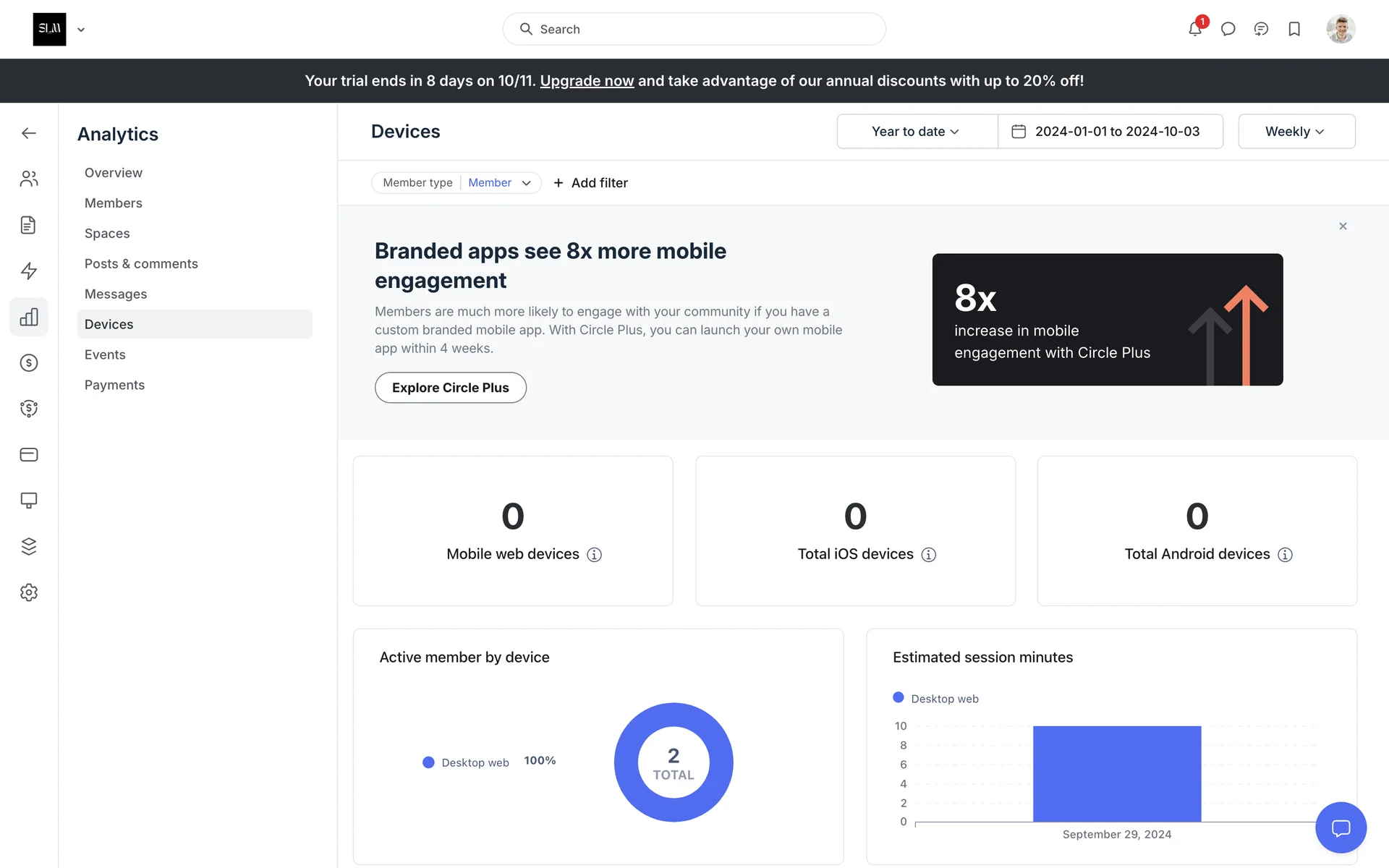Open the notifications bell icon
Viewport: 1389px width, 868px height.
(1194, 29)
